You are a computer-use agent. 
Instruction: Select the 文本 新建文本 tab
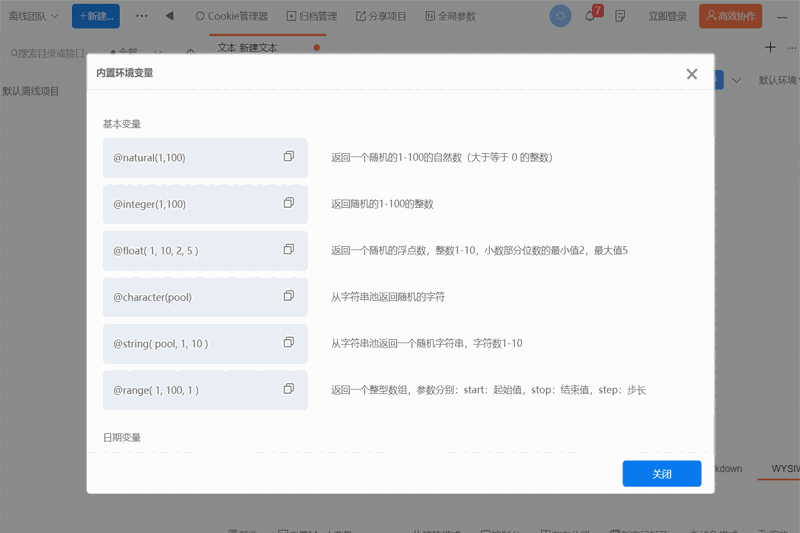point(267,47)
